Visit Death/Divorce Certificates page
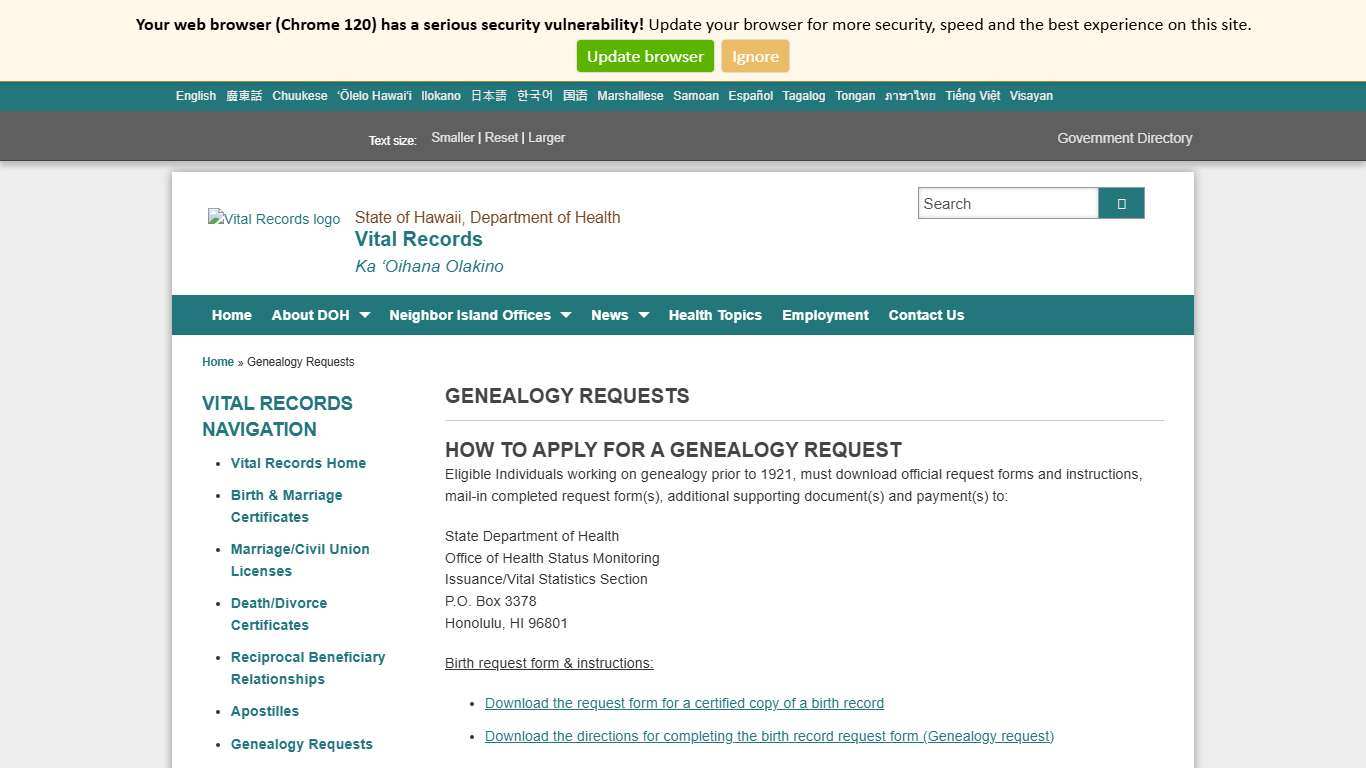 point(279,614)
